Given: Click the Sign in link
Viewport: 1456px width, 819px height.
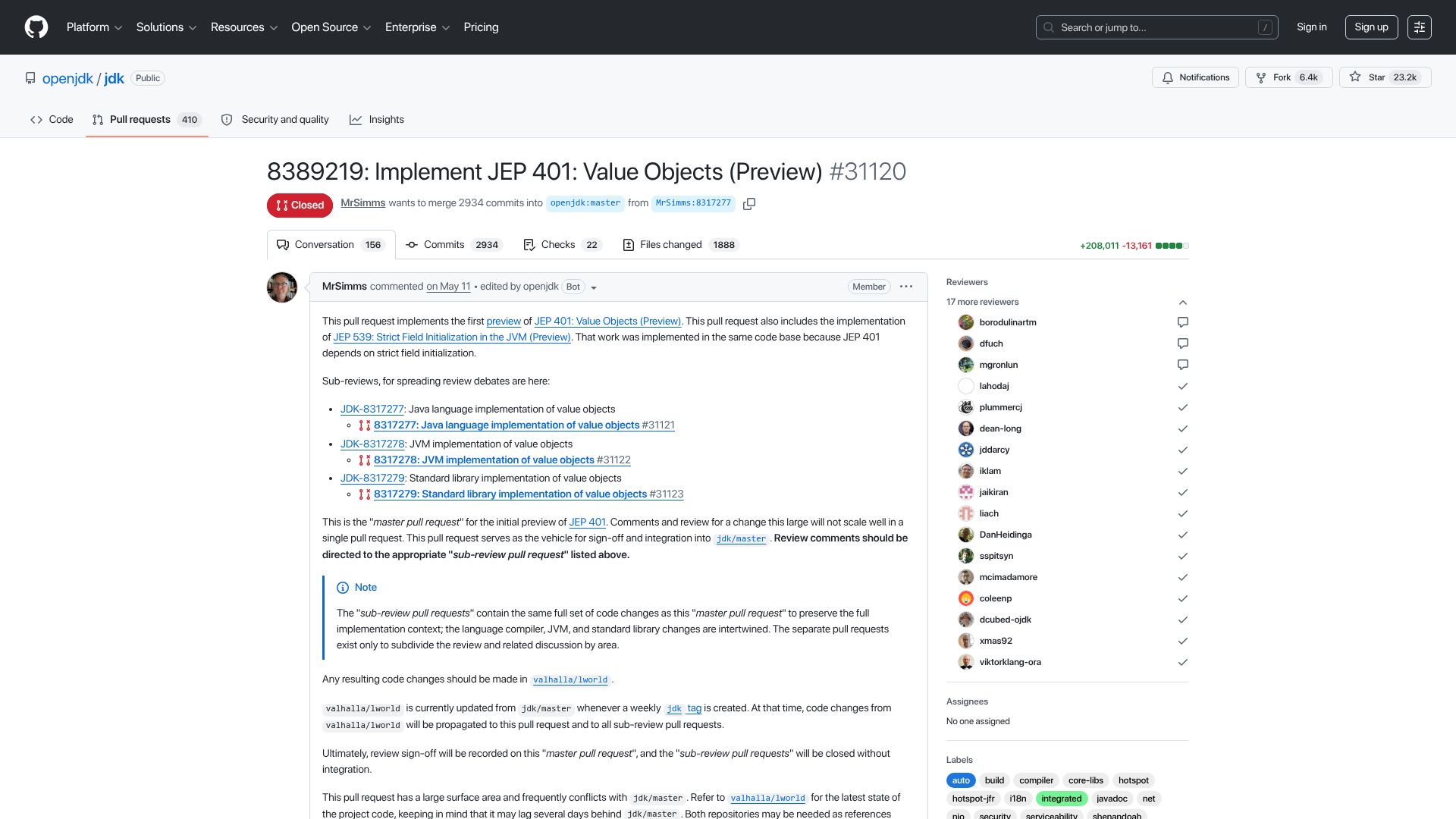Looking at the screenshot, I should (1311, 27).
